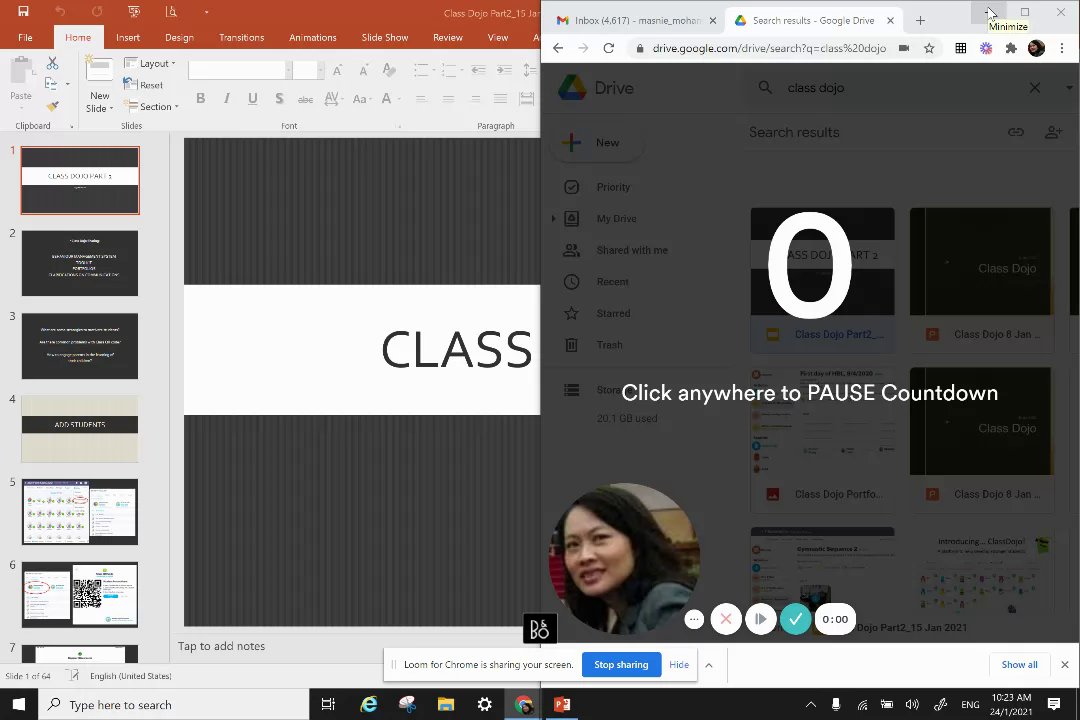The image size is (1080, 720).
Task: Toggle text Shadow formatting
Action: pyautogui.click(x=279, y=99)
